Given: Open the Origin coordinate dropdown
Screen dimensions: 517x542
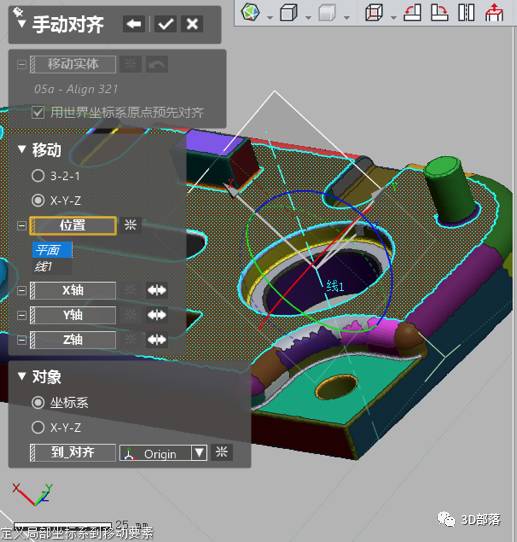Looking at the screenshot, I should pos(163,453).
